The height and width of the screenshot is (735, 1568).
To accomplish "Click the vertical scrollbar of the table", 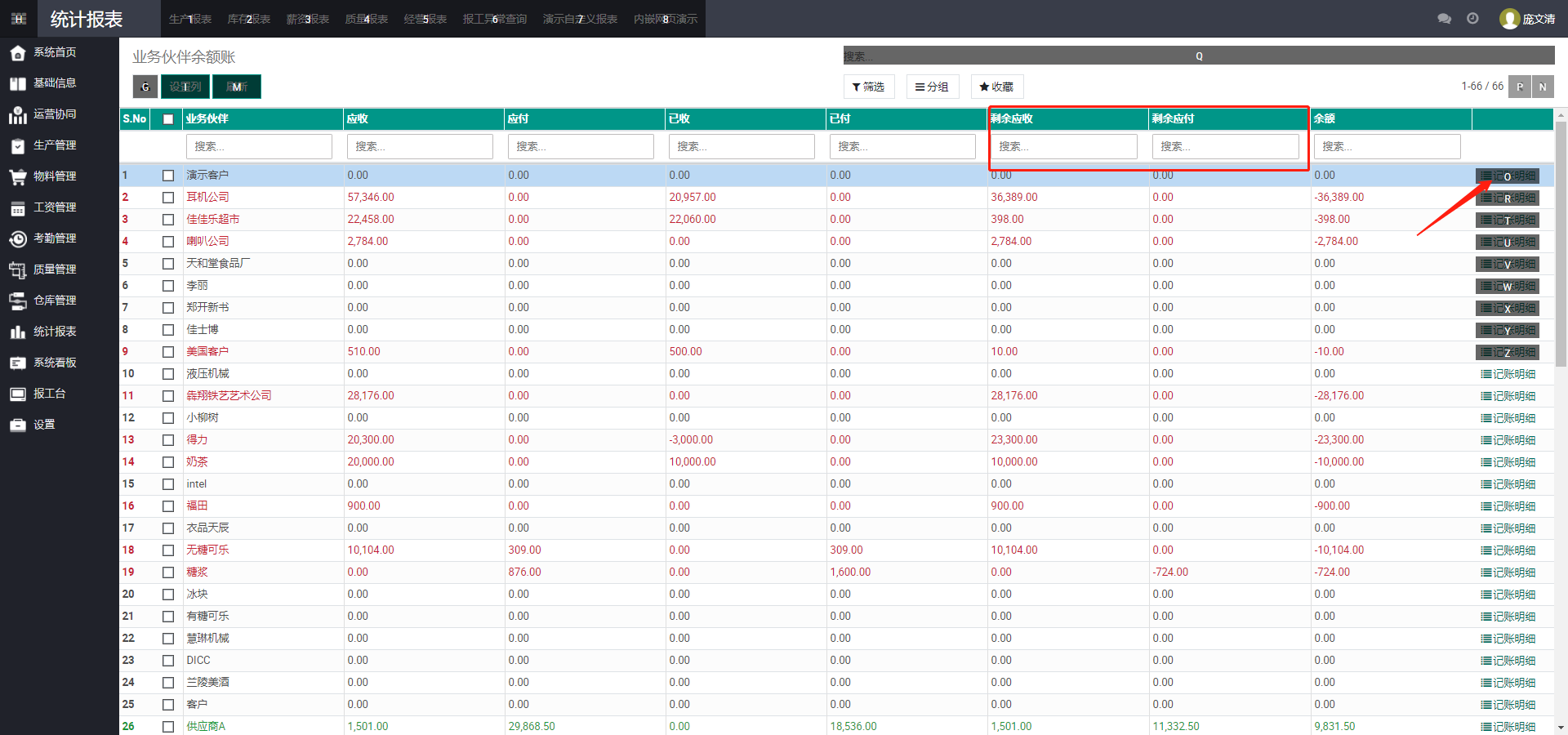I will (1561, 245).
